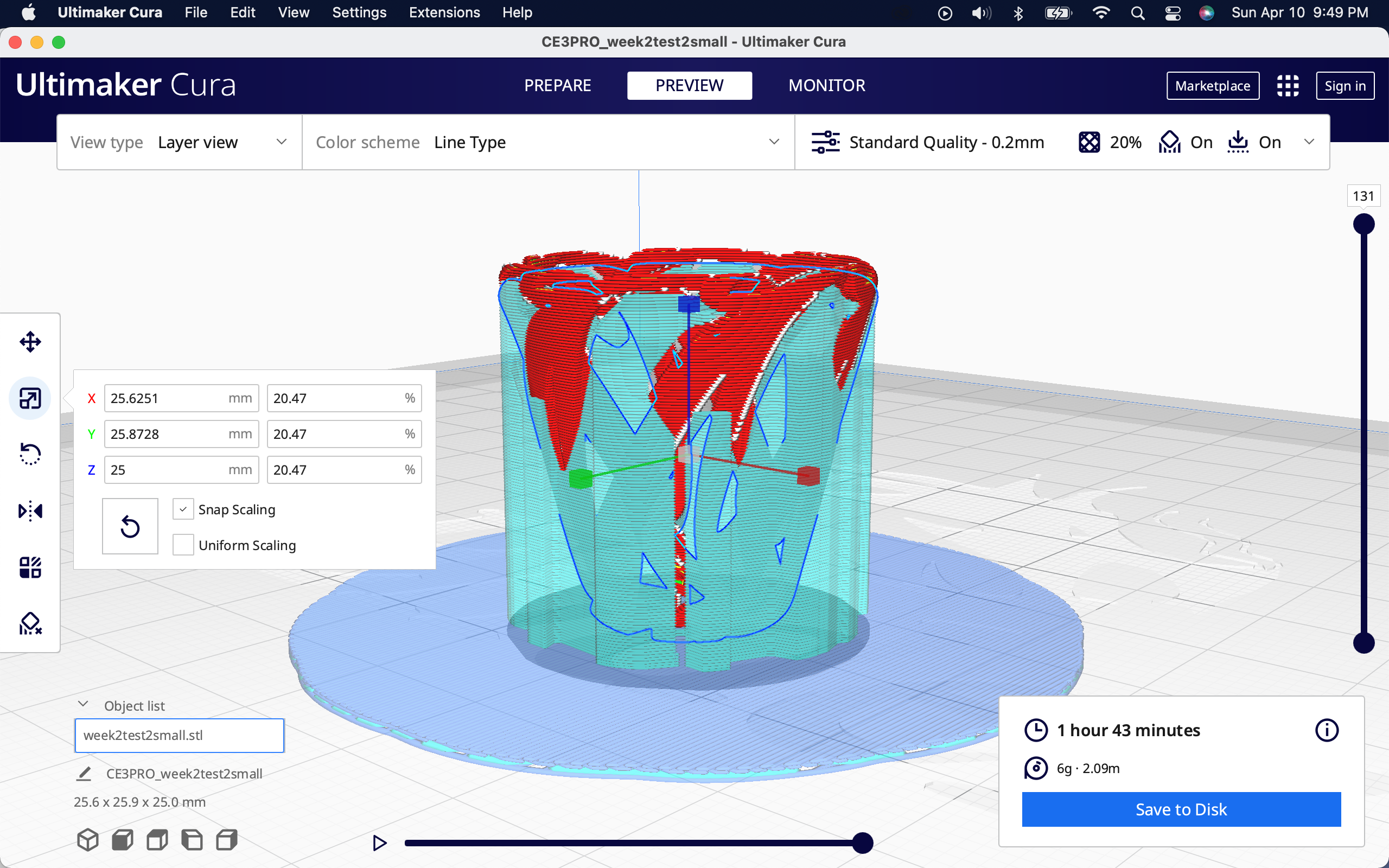Select the Move tool
Screen dimensions: 1389x868
(30, 342)
